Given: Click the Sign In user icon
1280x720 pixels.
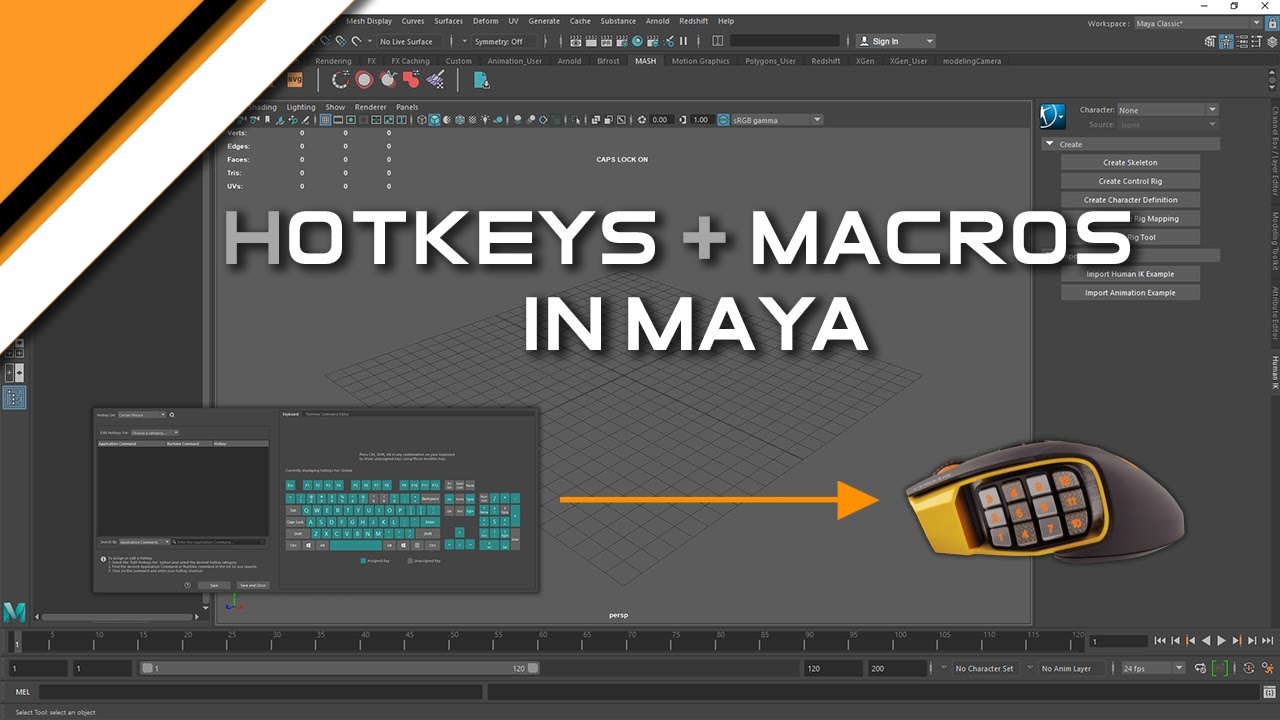Looking at the screenshot, I should 864,41.
